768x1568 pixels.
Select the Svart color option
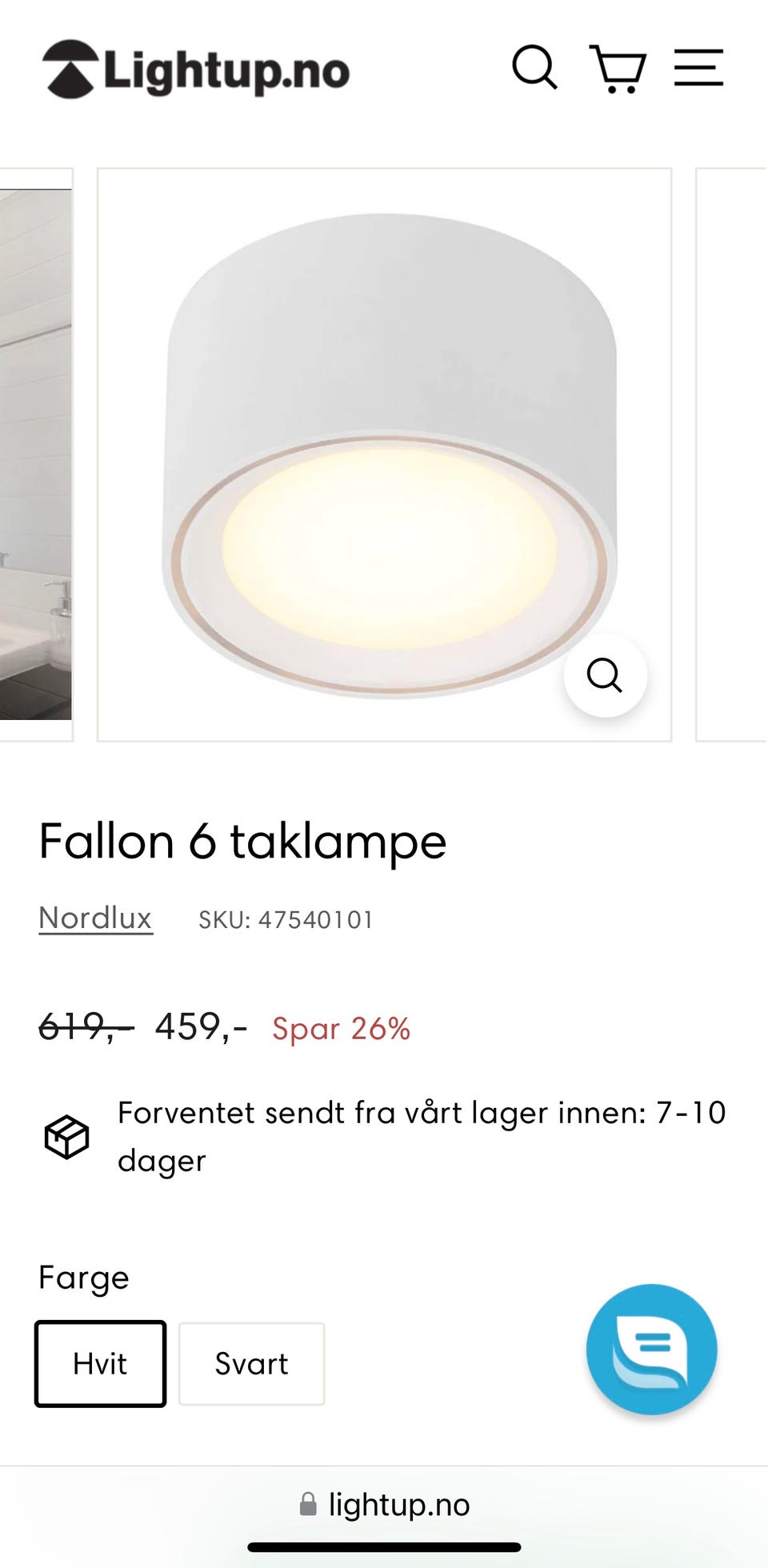click(250, 1362)
